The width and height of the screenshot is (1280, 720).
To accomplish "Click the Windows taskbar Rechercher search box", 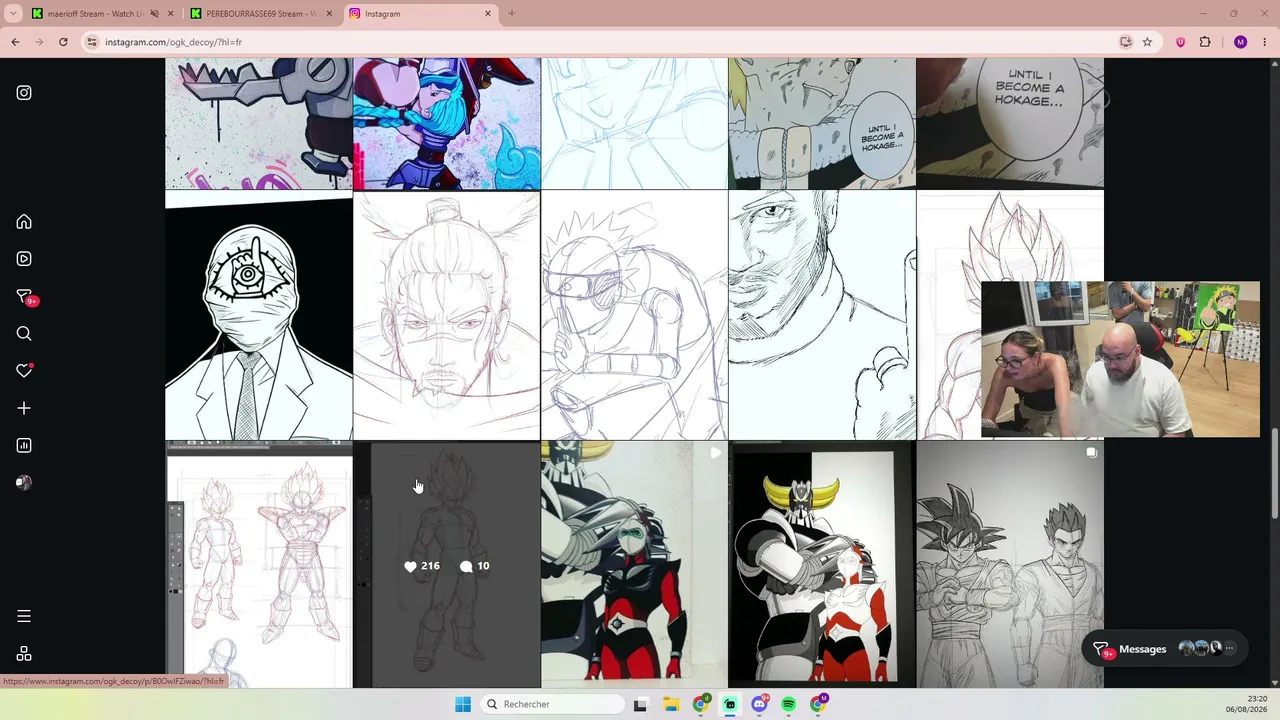I will (x=552, y=704).
